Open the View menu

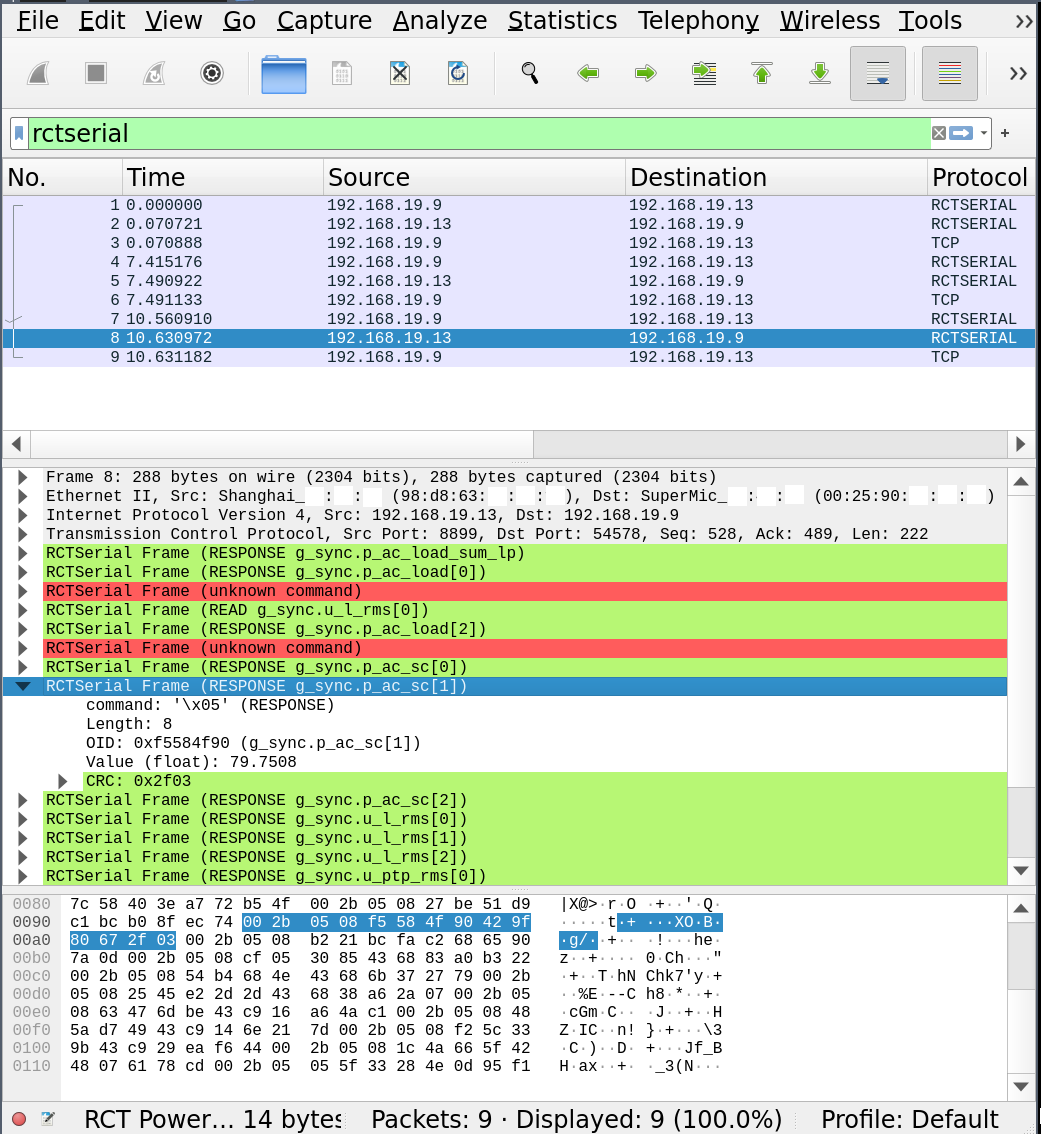click(x=174, y=21)
